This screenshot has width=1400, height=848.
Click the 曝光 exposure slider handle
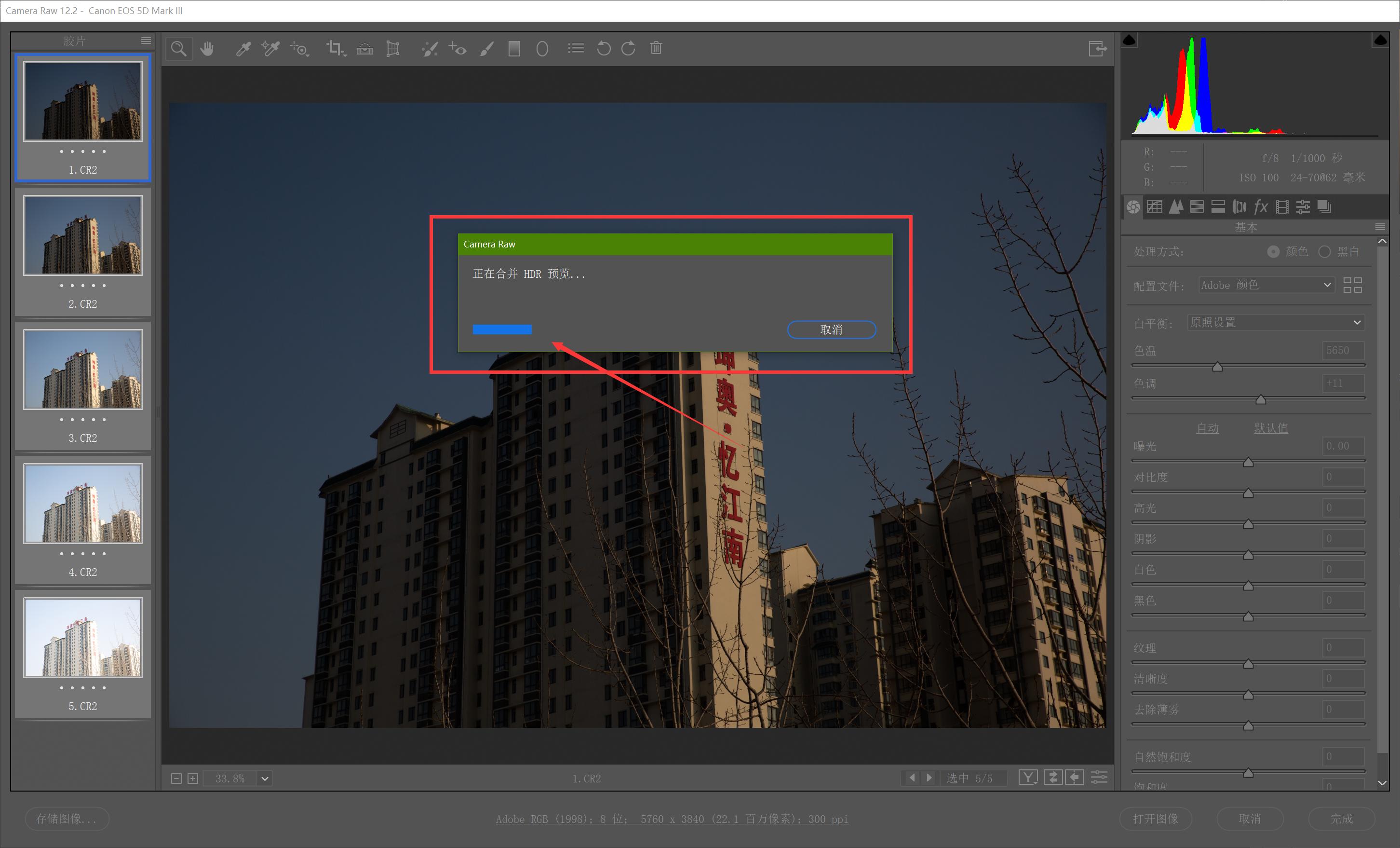pyautogui.click(x=1248, y=462)
